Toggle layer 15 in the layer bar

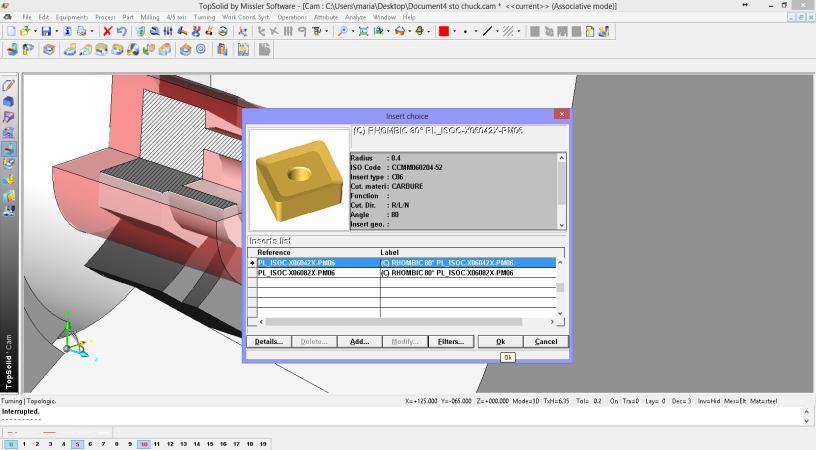[210, 444]
